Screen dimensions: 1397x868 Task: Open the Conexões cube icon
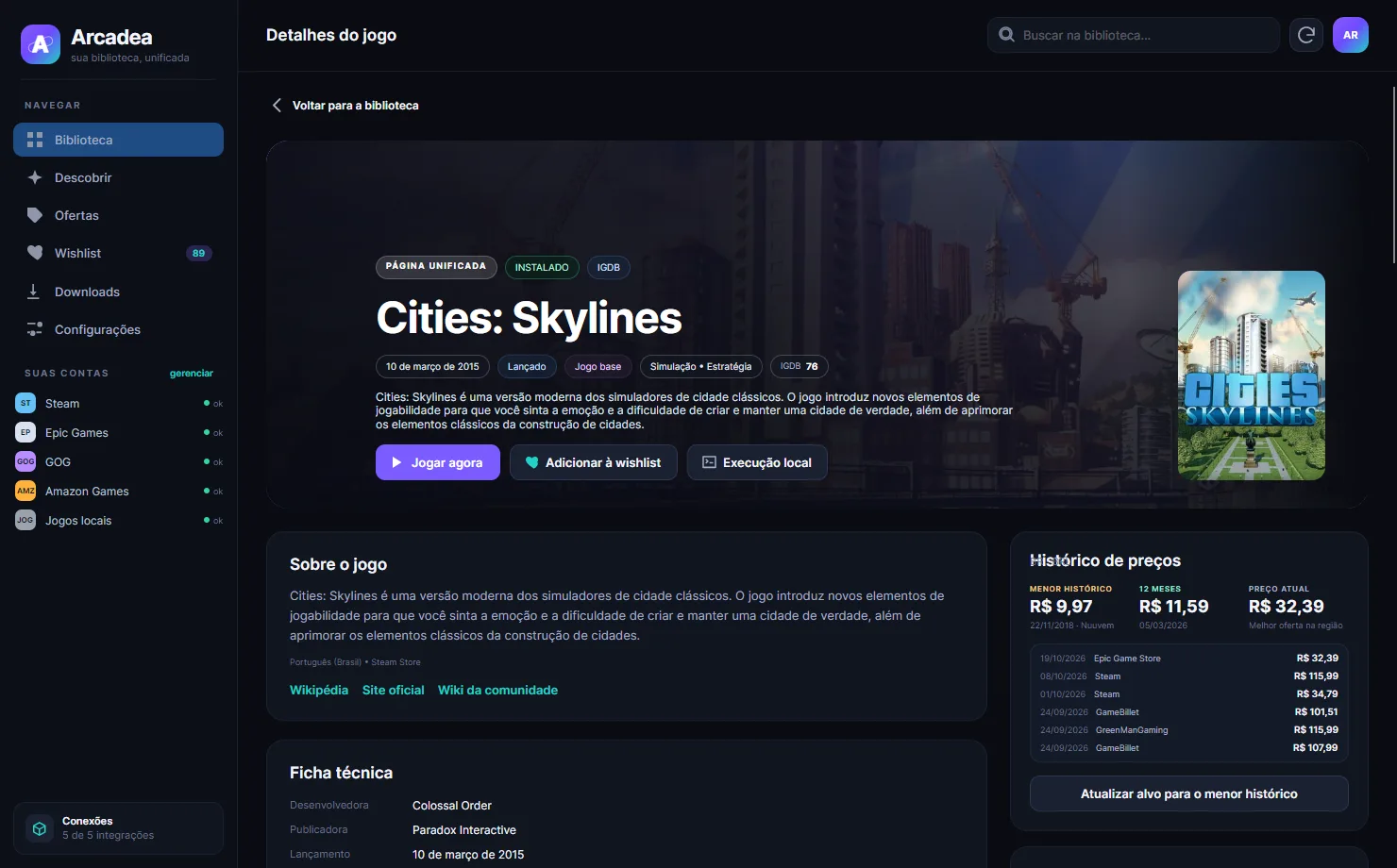click(40, 828)
